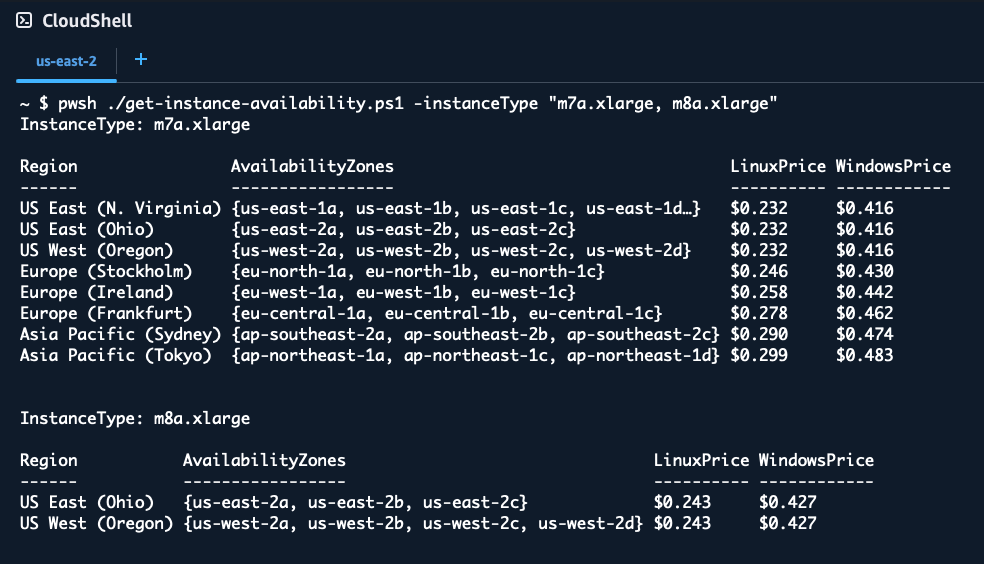Click the m7a.xlarge InstanceType heading
This screenshot has height=564, width=984.
point(135,125)
